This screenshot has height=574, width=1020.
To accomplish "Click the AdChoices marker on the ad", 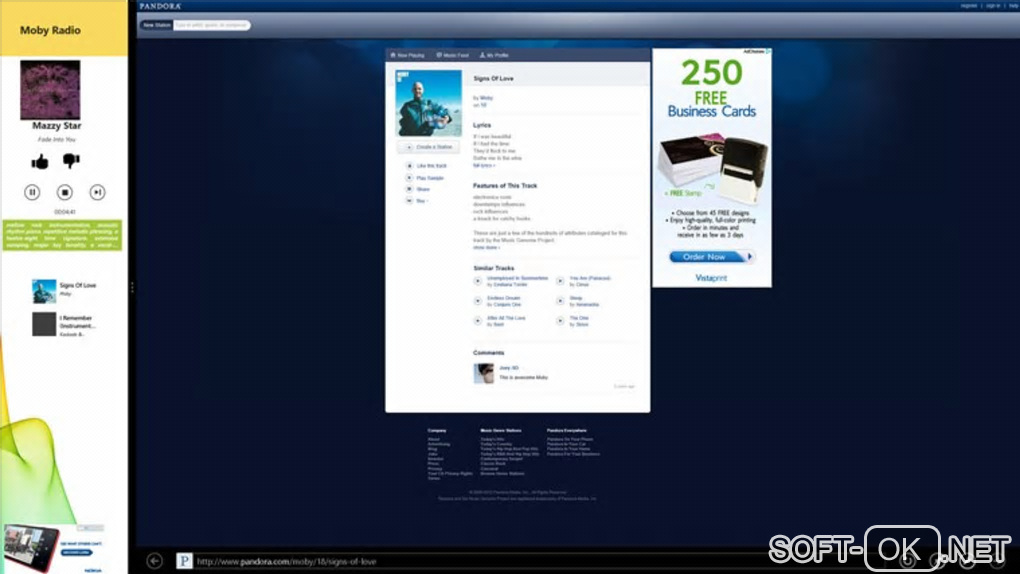I will click(x=757, y=51).
